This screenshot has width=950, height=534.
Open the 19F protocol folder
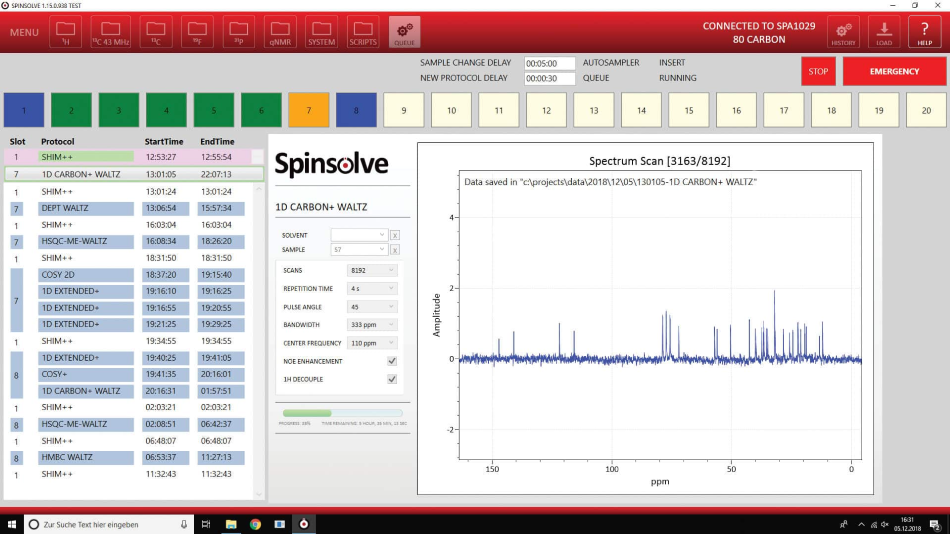click(197, 32)
